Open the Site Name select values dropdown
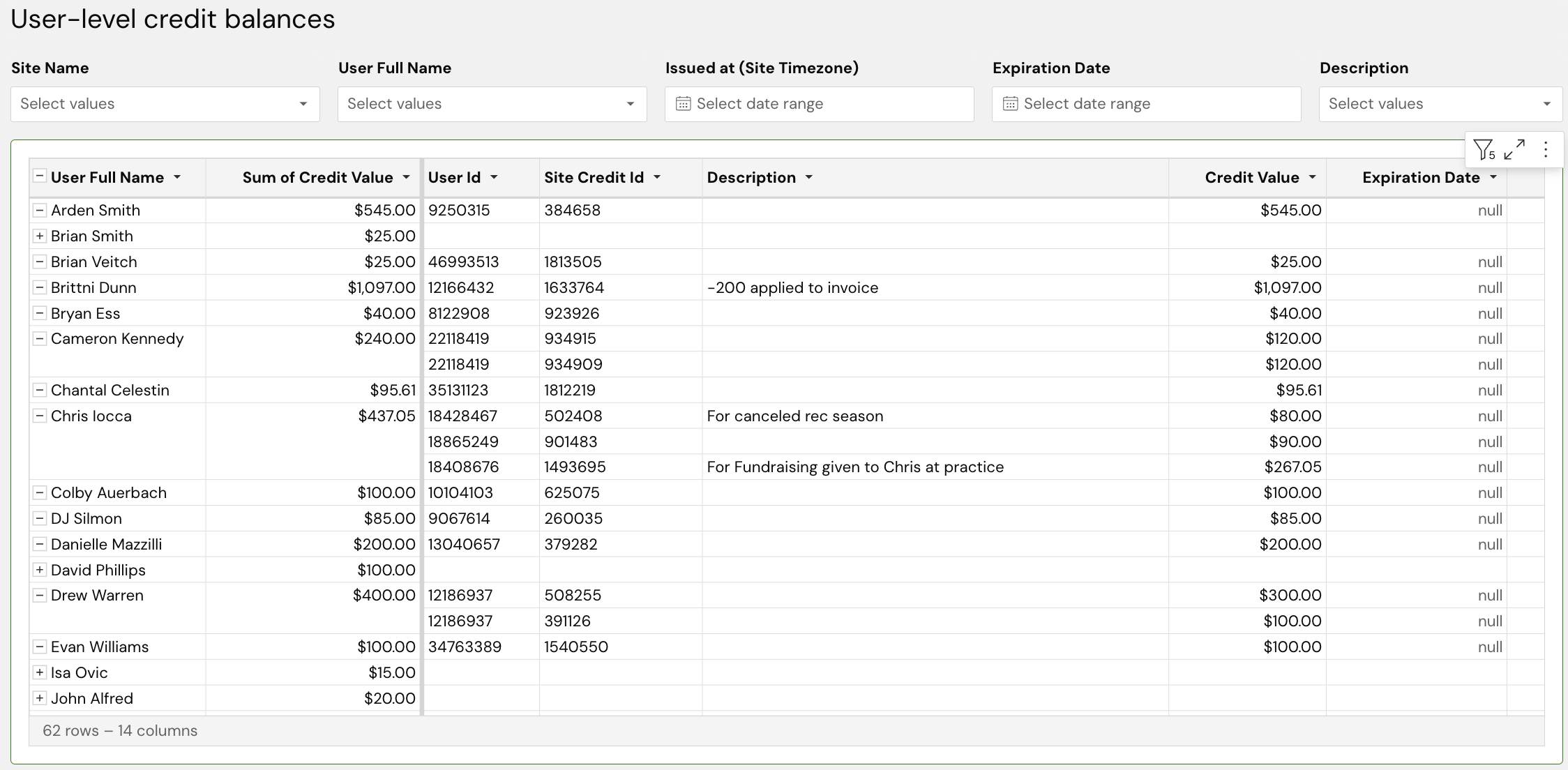Screen dimensions: 1568x770 [x=165, y=104]
